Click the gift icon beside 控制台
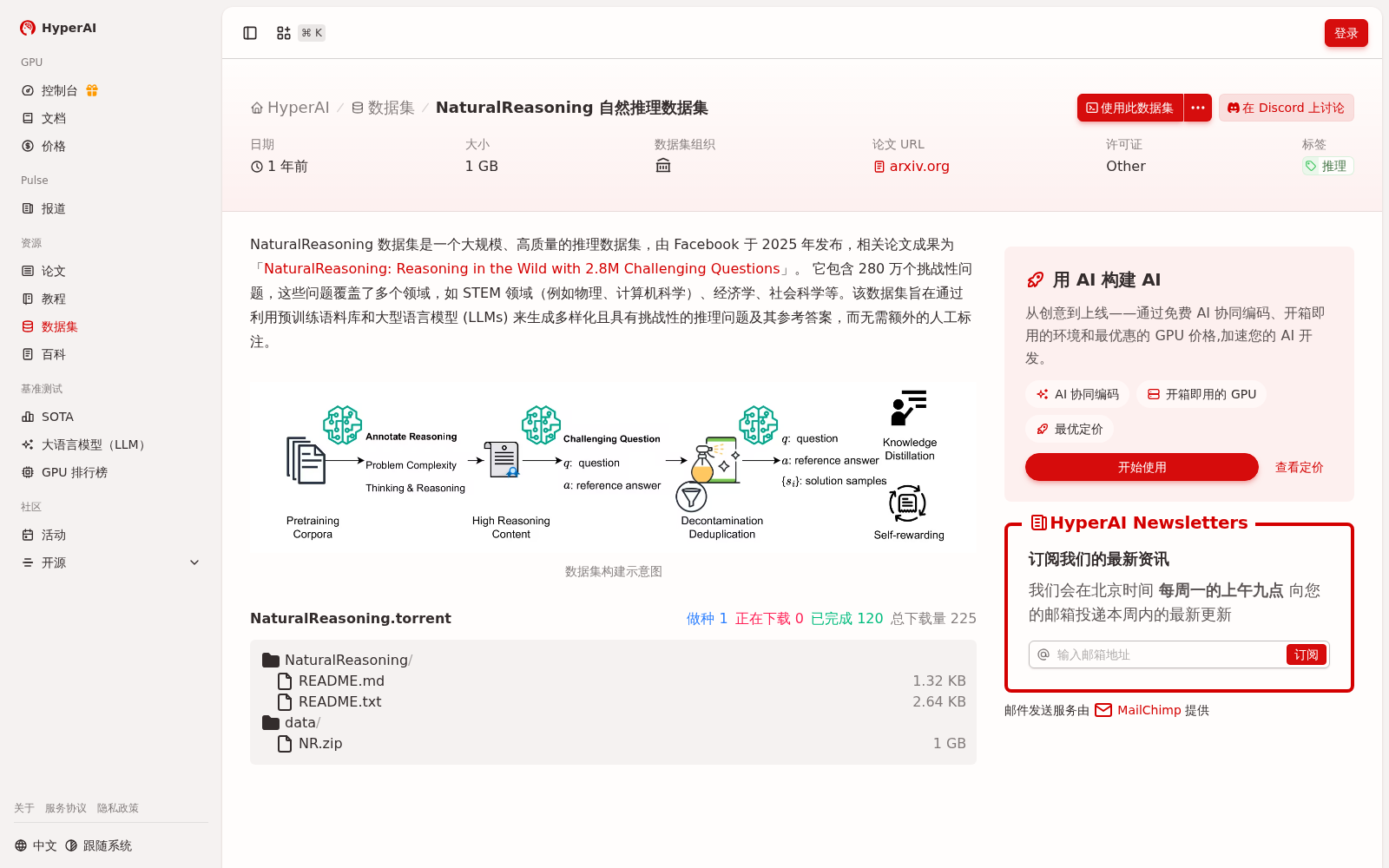 92,90
